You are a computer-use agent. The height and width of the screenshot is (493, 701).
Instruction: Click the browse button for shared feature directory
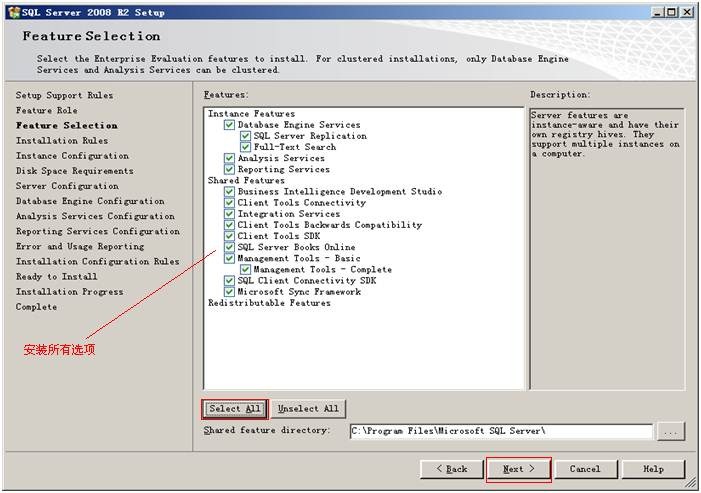point(671,431)
